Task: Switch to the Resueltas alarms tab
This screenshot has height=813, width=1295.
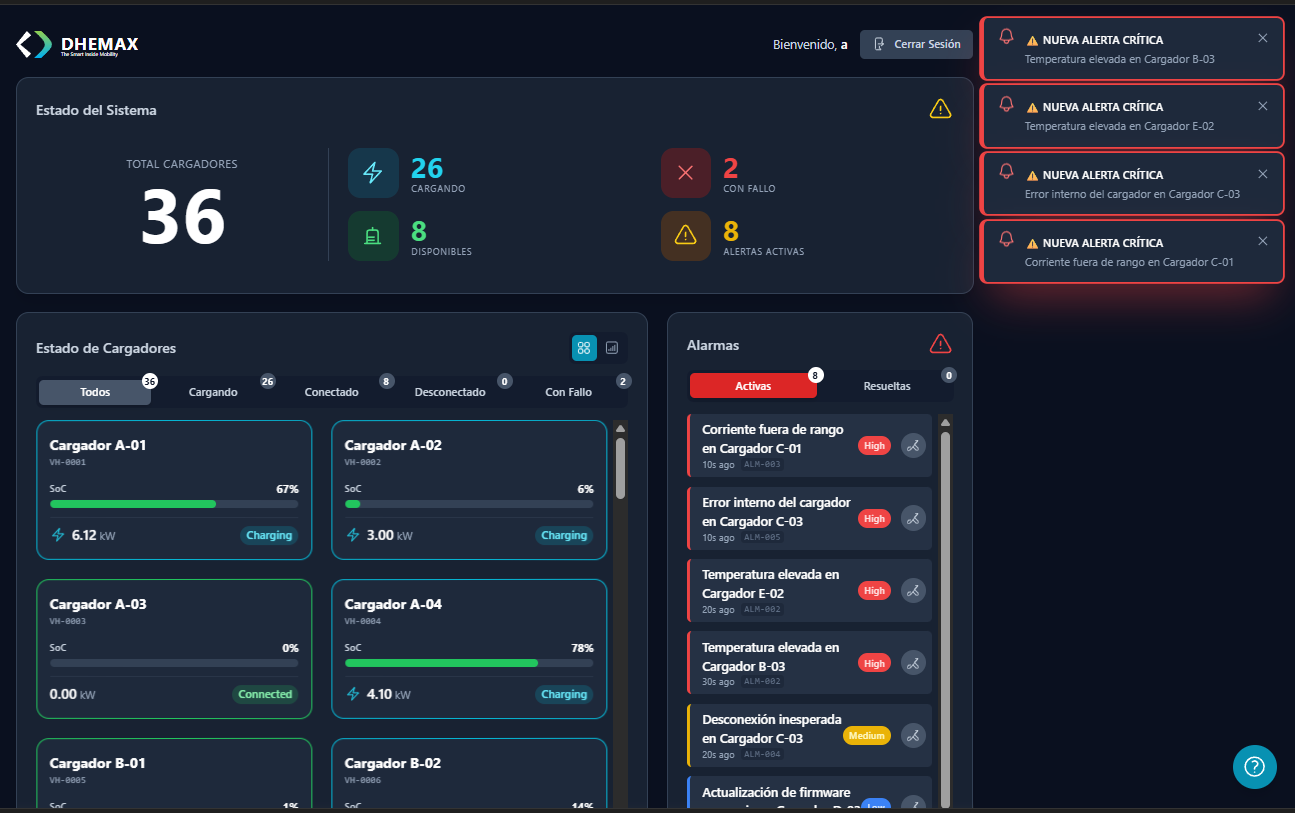Action: coord(886,385)
